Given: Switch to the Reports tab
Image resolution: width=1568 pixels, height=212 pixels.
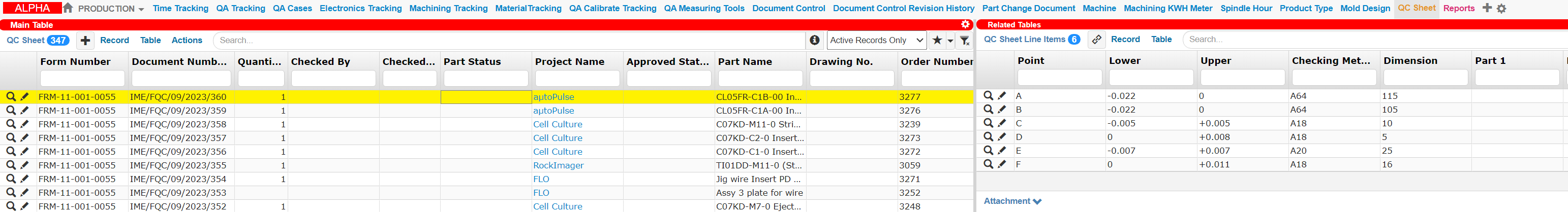Looking at the screenshot, I should [1458, 8].
